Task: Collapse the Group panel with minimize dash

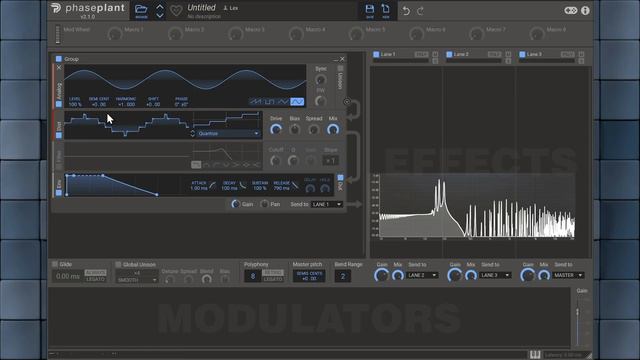Action: coord(336,59)
